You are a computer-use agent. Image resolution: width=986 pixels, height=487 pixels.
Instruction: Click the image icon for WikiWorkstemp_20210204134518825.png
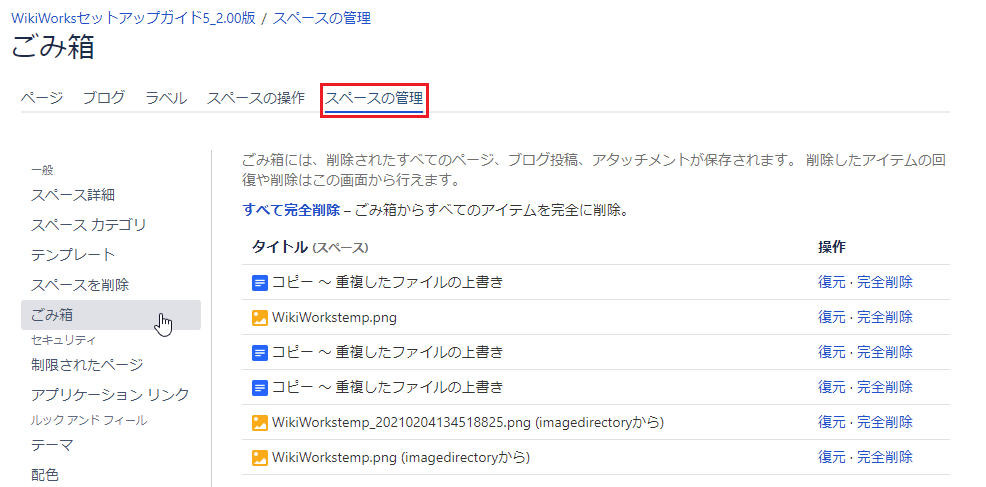(x=259, y=423)
